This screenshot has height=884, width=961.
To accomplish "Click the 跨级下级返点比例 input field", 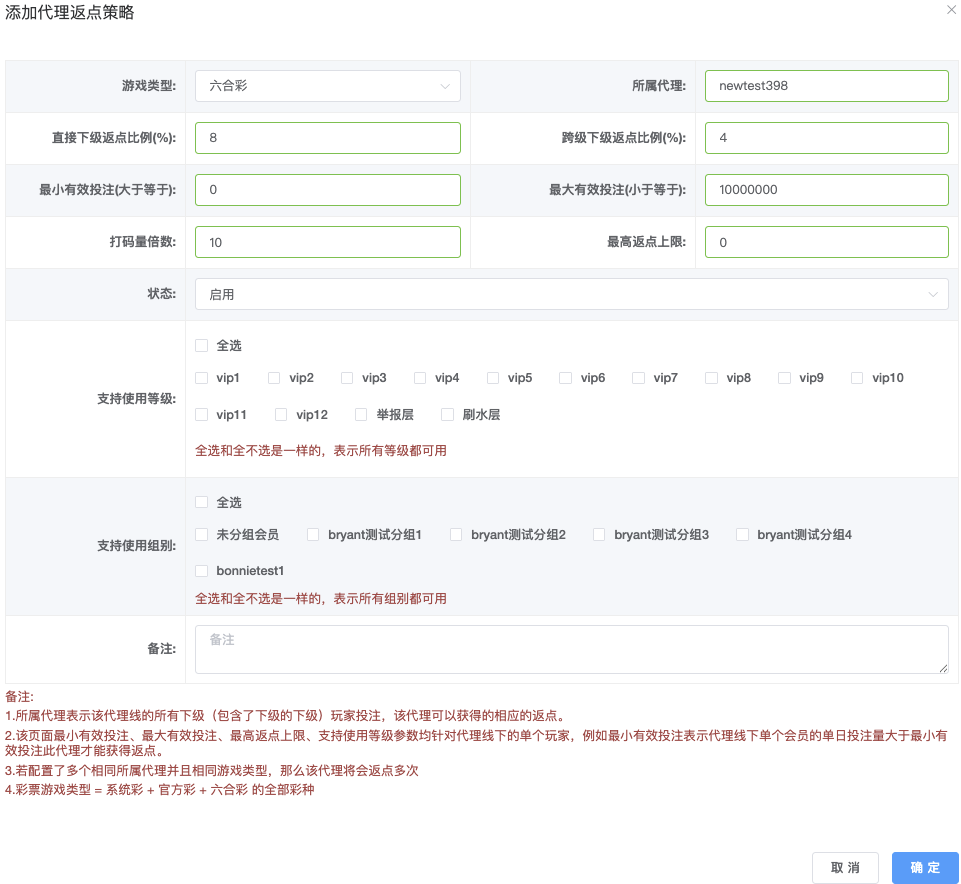I will pos(826,138).
